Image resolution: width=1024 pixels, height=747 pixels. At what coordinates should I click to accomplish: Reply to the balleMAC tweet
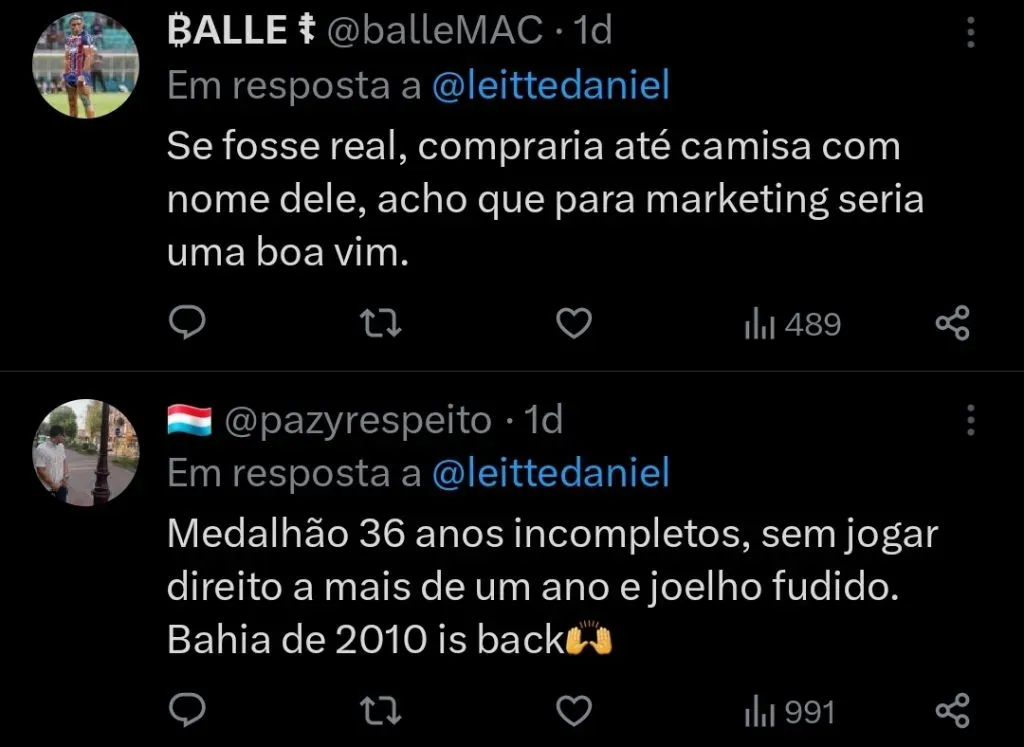click(186, 323)
